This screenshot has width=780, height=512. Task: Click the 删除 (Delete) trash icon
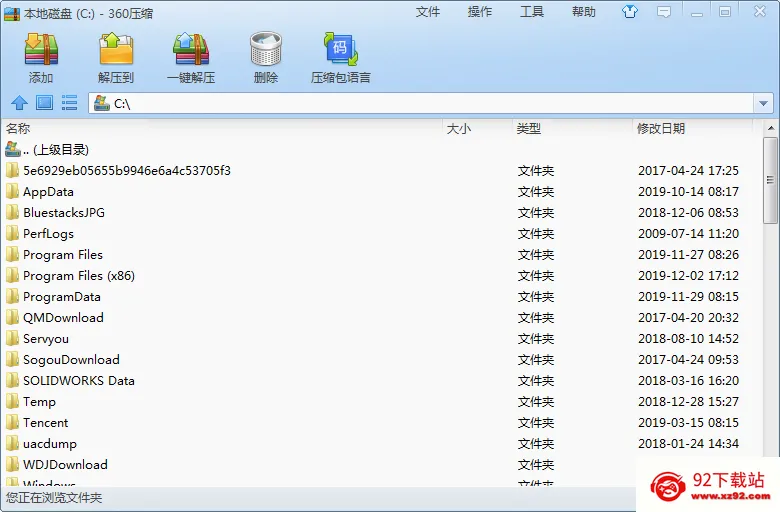tap(266, 49)
